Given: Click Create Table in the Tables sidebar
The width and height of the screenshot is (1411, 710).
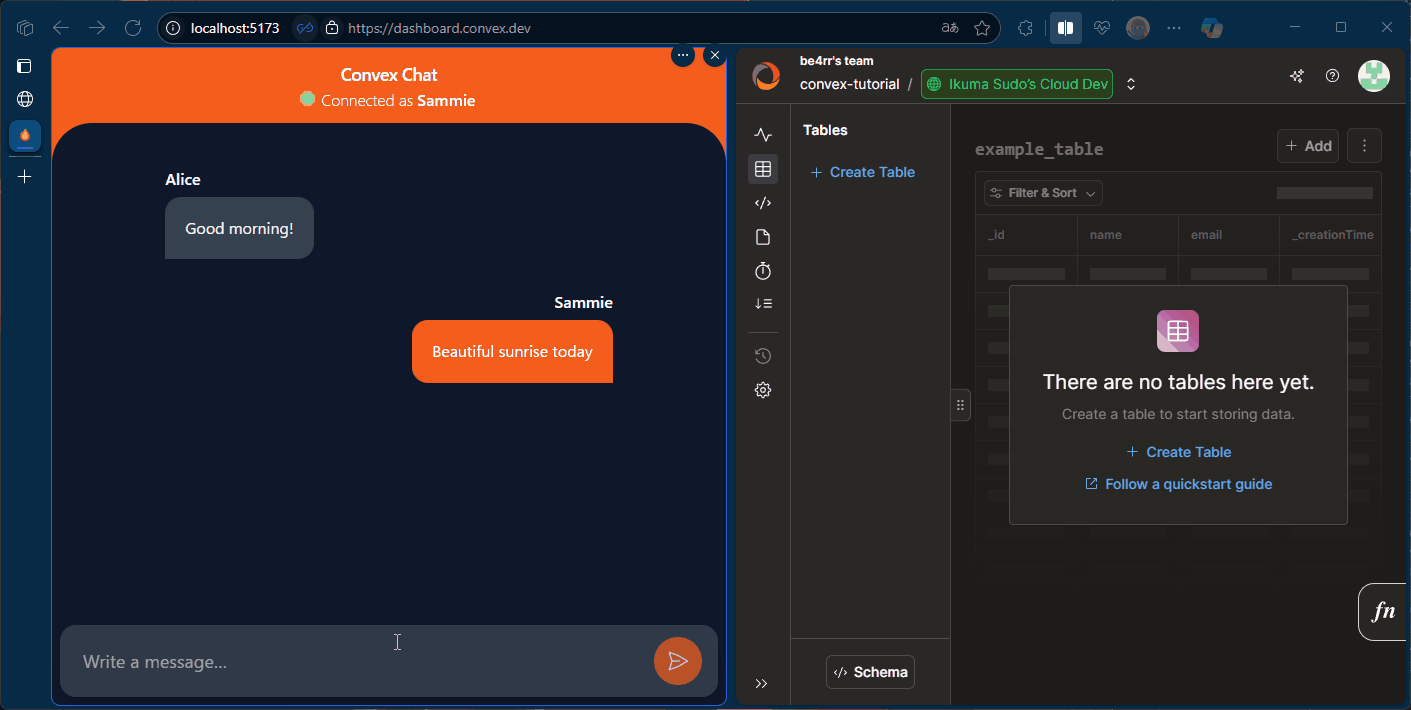Looking at the screenshot, I should click(863, 172).
